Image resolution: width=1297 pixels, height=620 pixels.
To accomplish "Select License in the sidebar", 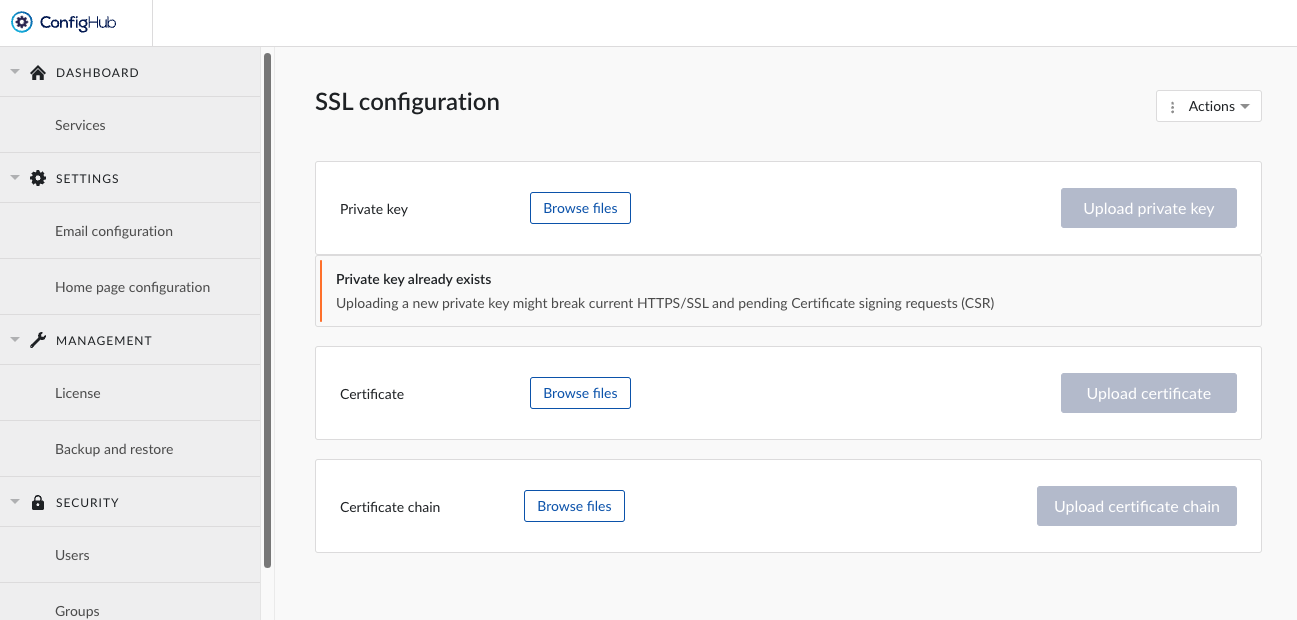I will point(78,394).
